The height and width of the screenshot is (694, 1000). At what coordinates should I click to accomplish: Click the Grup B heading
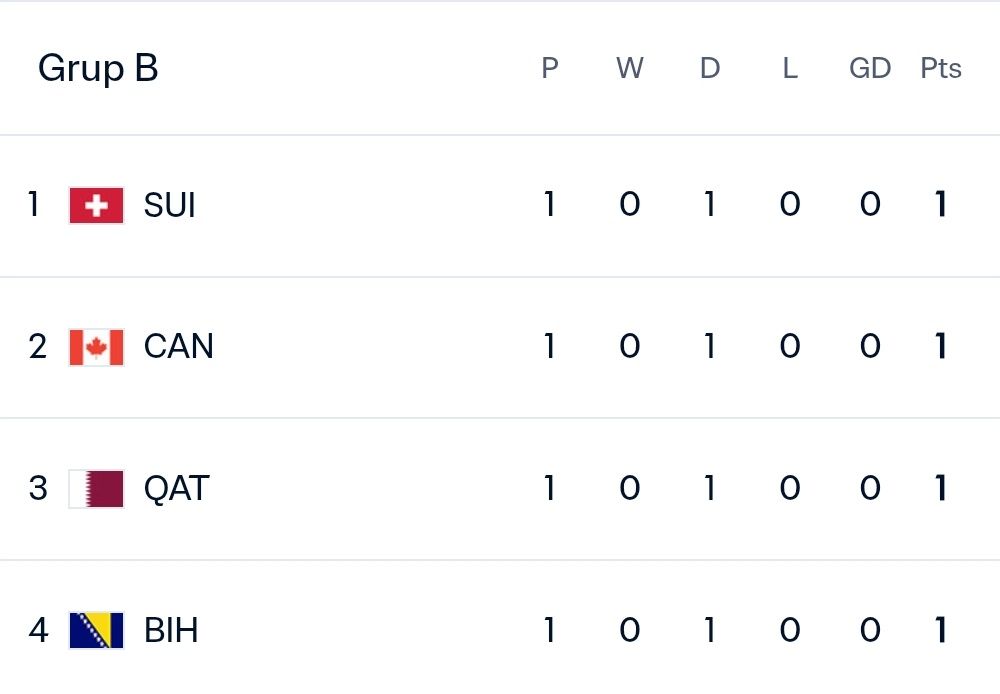[x=98, y=69]
